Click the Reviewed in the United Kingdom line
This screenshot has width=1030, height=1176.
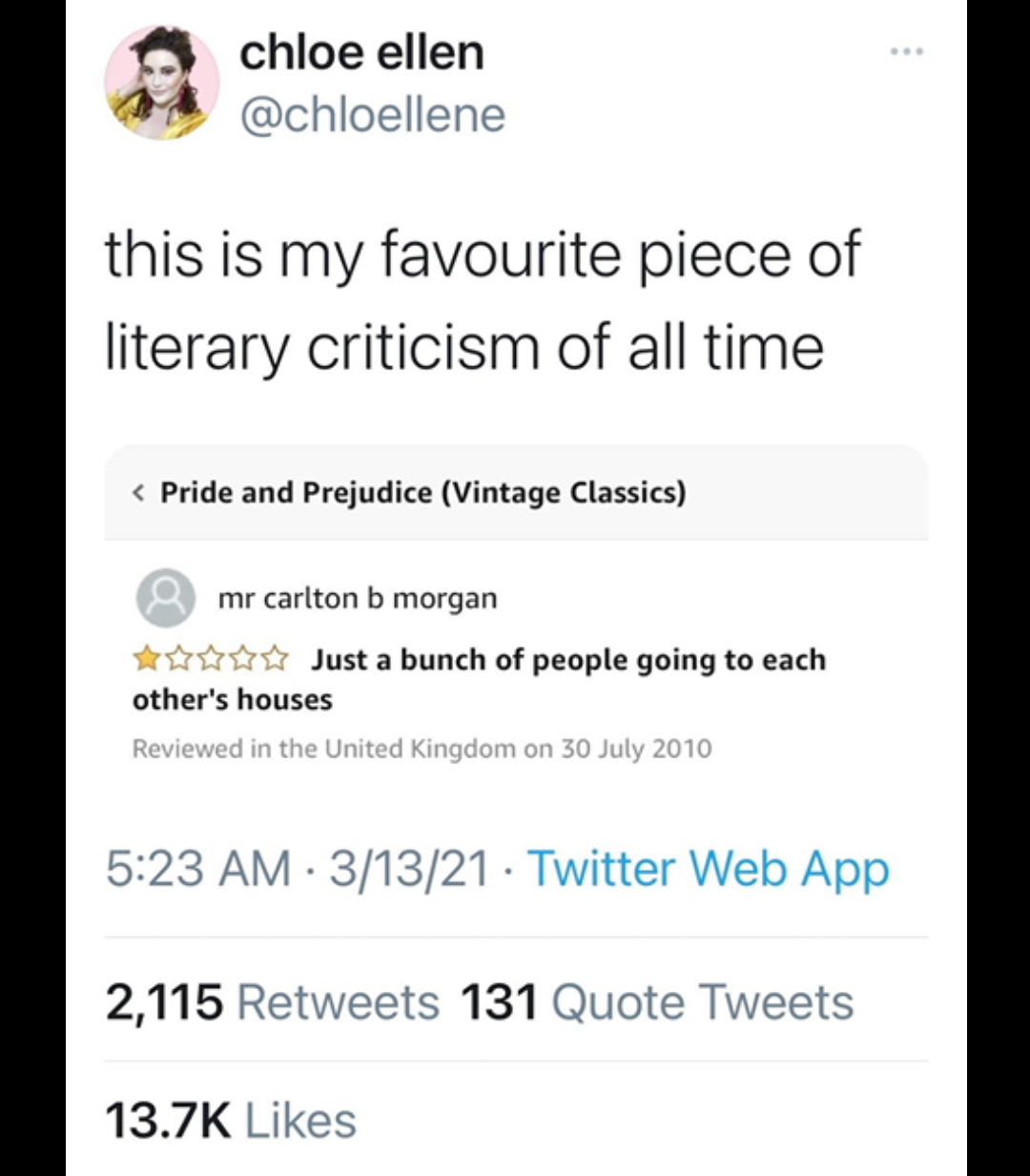click(422, 749)
